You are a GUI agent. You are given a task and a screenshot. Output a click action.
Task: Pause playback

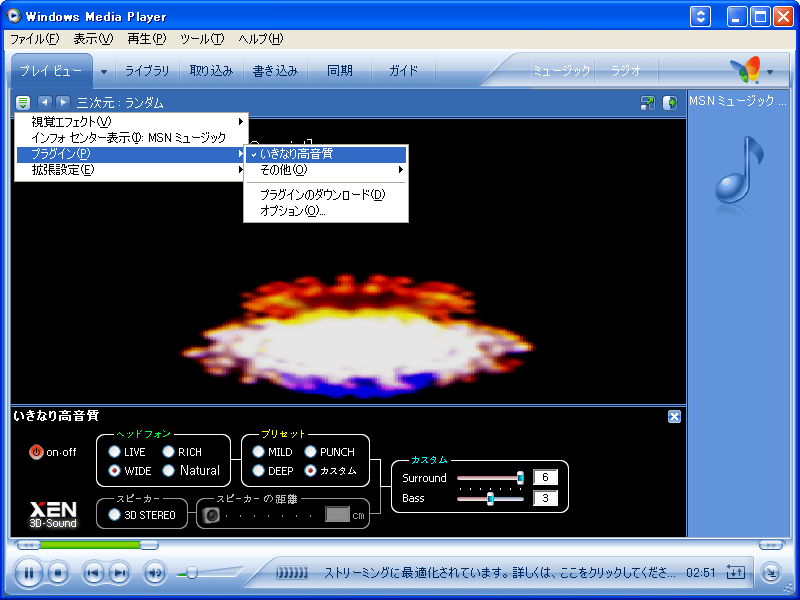click(x=29, y=573)
